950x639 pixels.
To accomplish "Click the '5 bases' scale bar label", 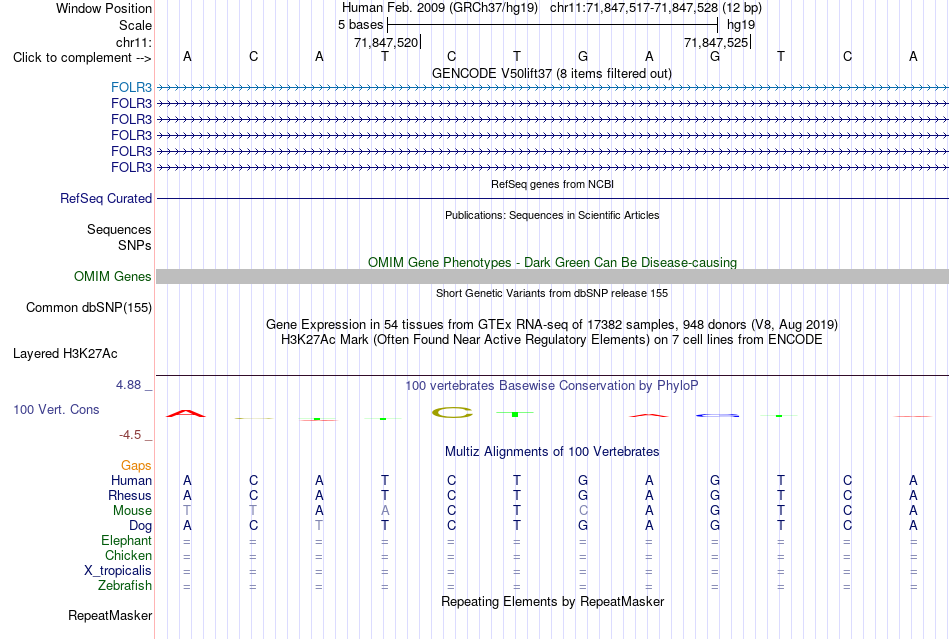I will [x=360, y=25].
